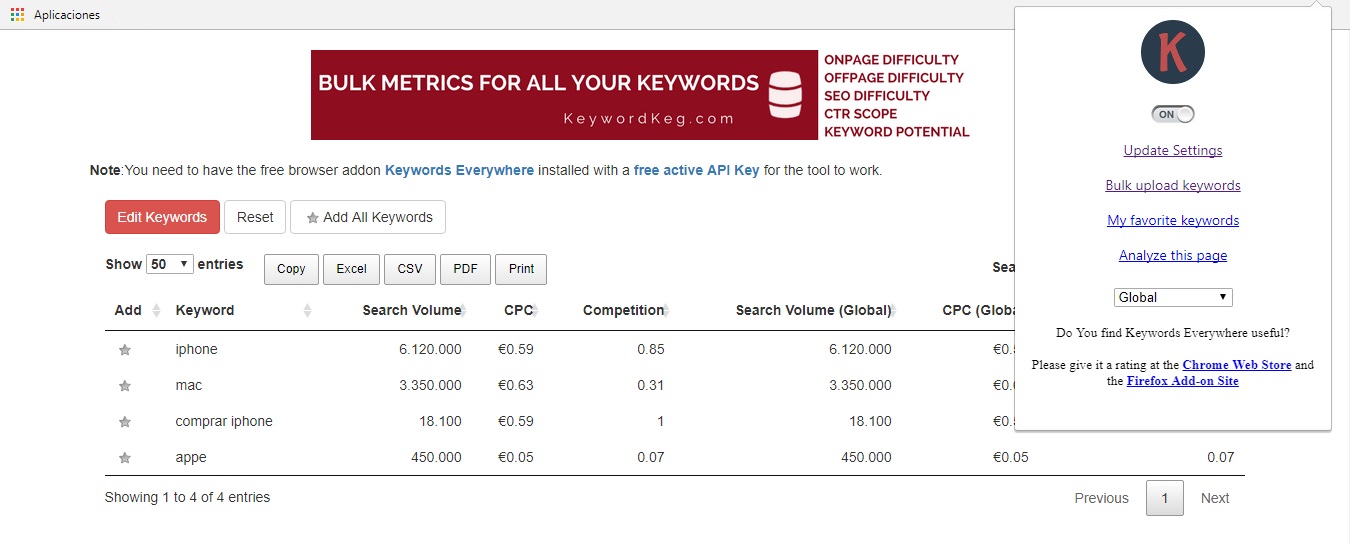Open the Show entries count dropdown

pos(170,265)
